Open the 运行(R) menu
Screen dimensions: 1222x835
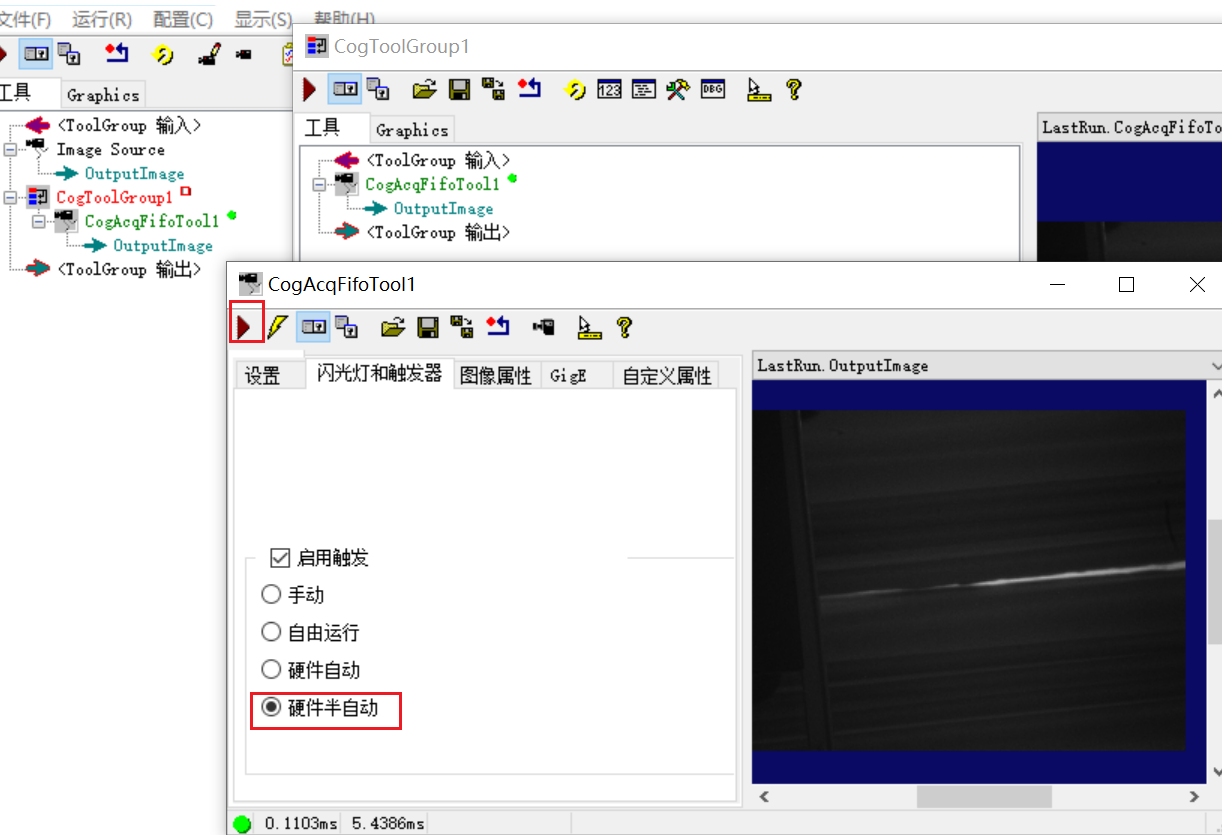(102, 19)
